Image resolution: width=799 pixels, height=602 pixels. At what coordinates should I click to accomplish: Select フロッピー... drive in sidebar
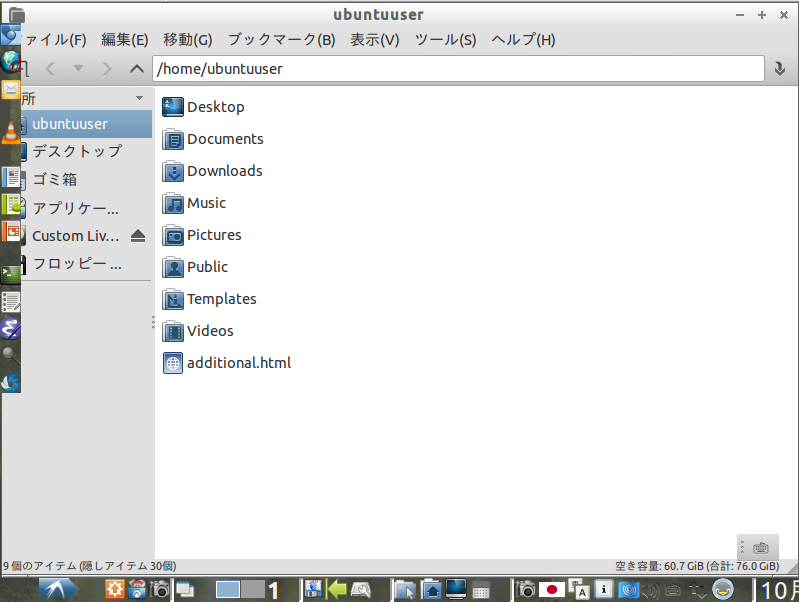coord(87,264)
